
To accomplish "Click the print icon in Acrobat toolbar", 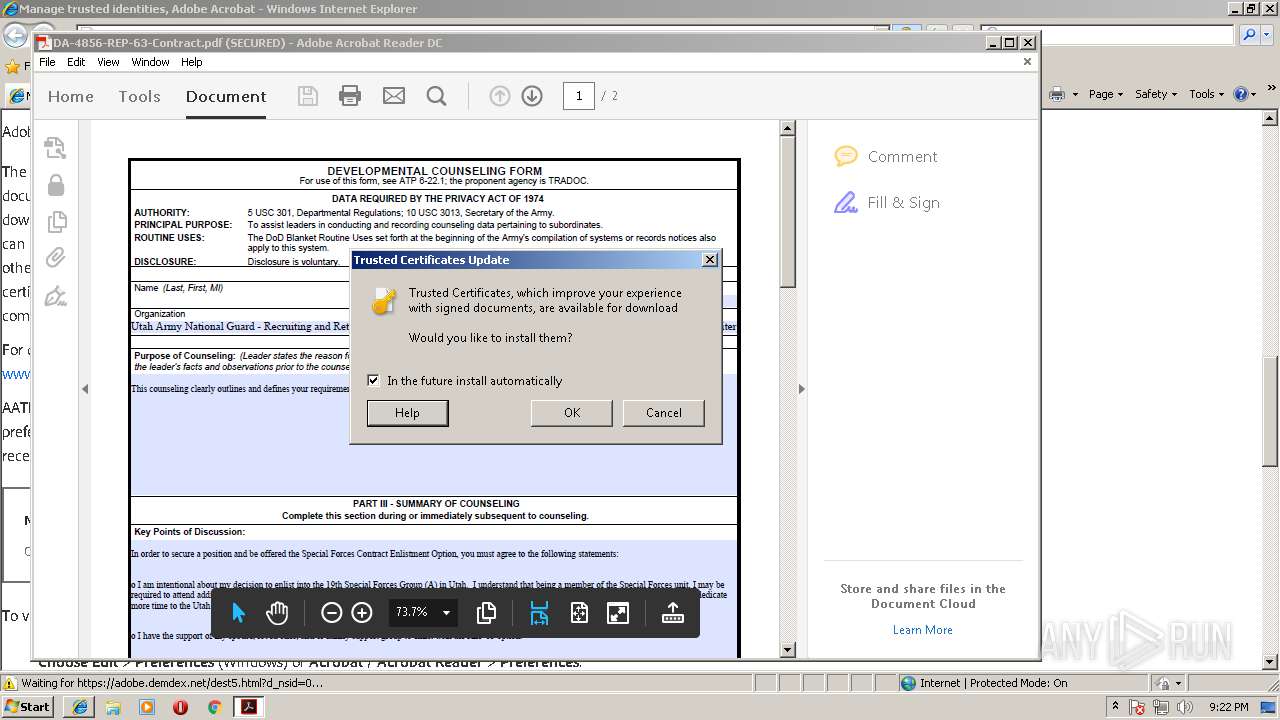I will [x=350, y=96].
